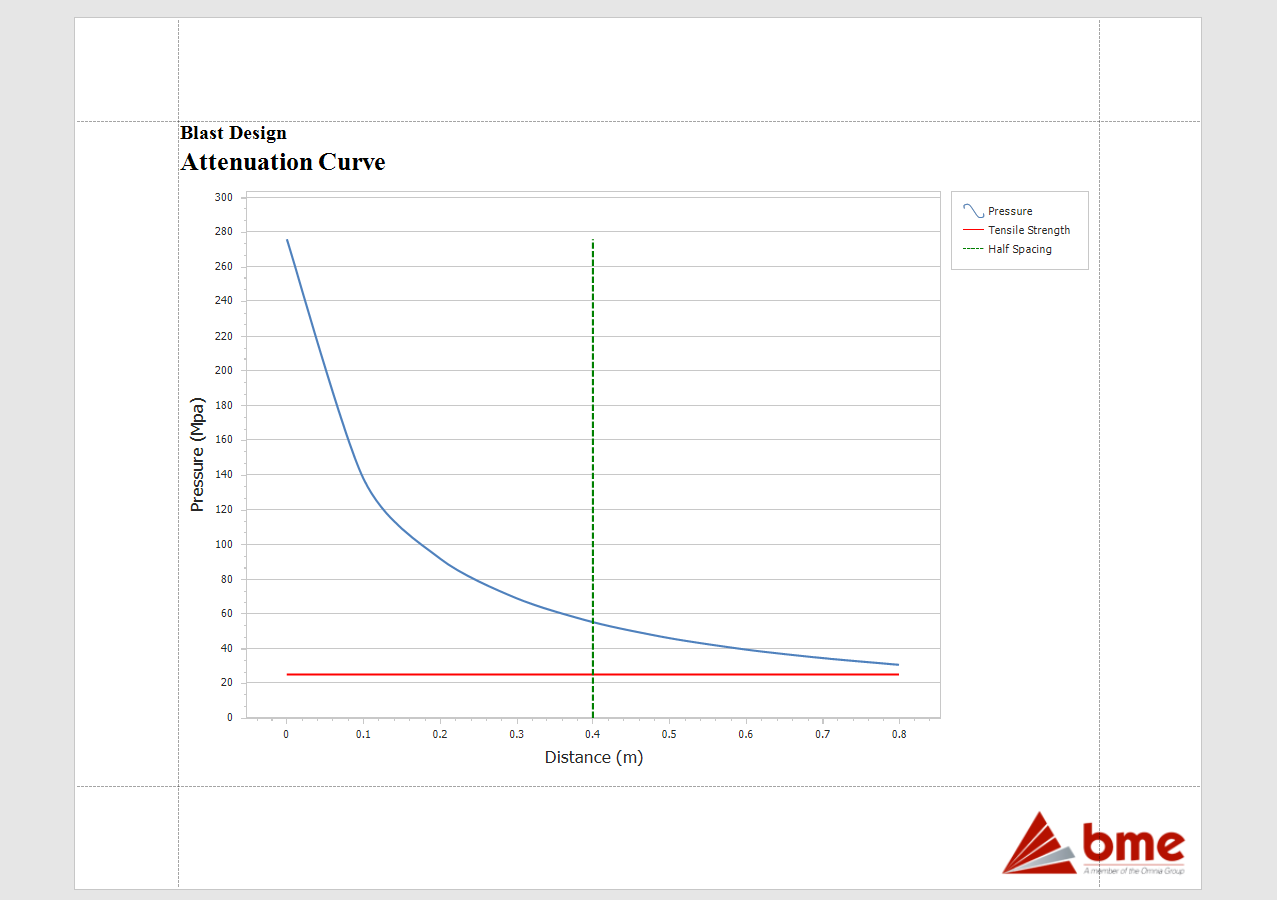Click the 300 tick label on y-axis
1277x900 pixels.
pos(223,197)
